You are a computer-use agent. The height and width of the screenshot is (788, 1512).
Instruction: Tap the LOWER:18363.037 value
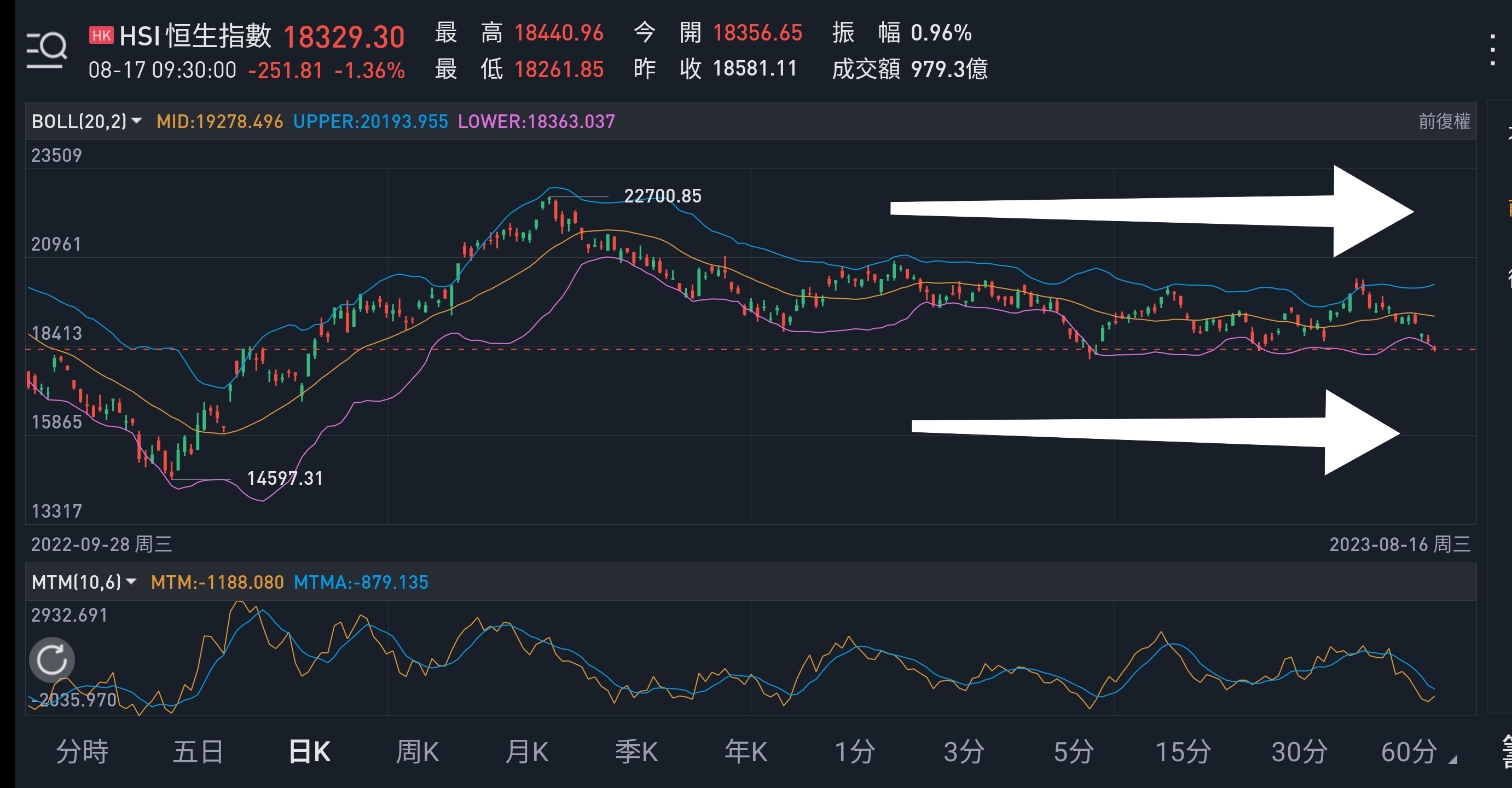pyautogui.click(x=536, y=121)
